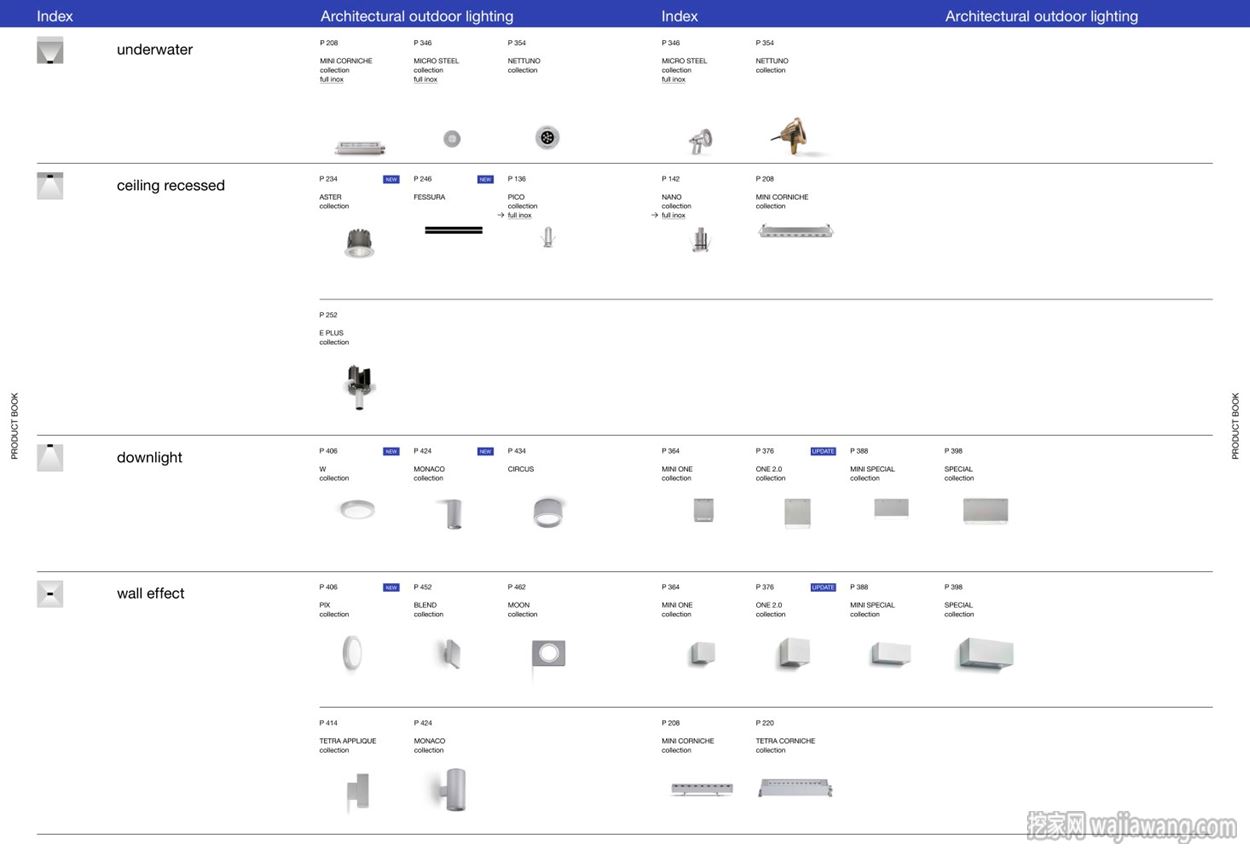This screenshot has width=1250, height=853.
Task: Click the NEW badge in the PIX entry
Action: click(x=391, y=588)
